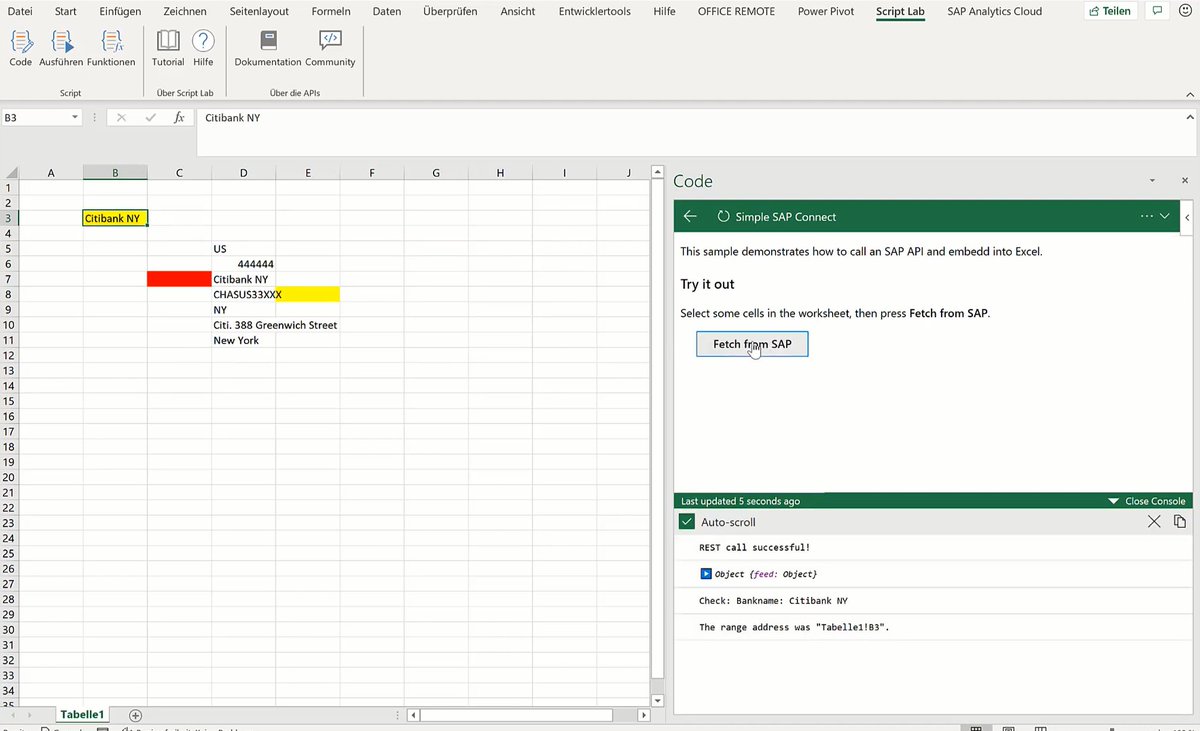Click the Fetch from SAP button
The image size is (1200, 731).
coord(752,344)
